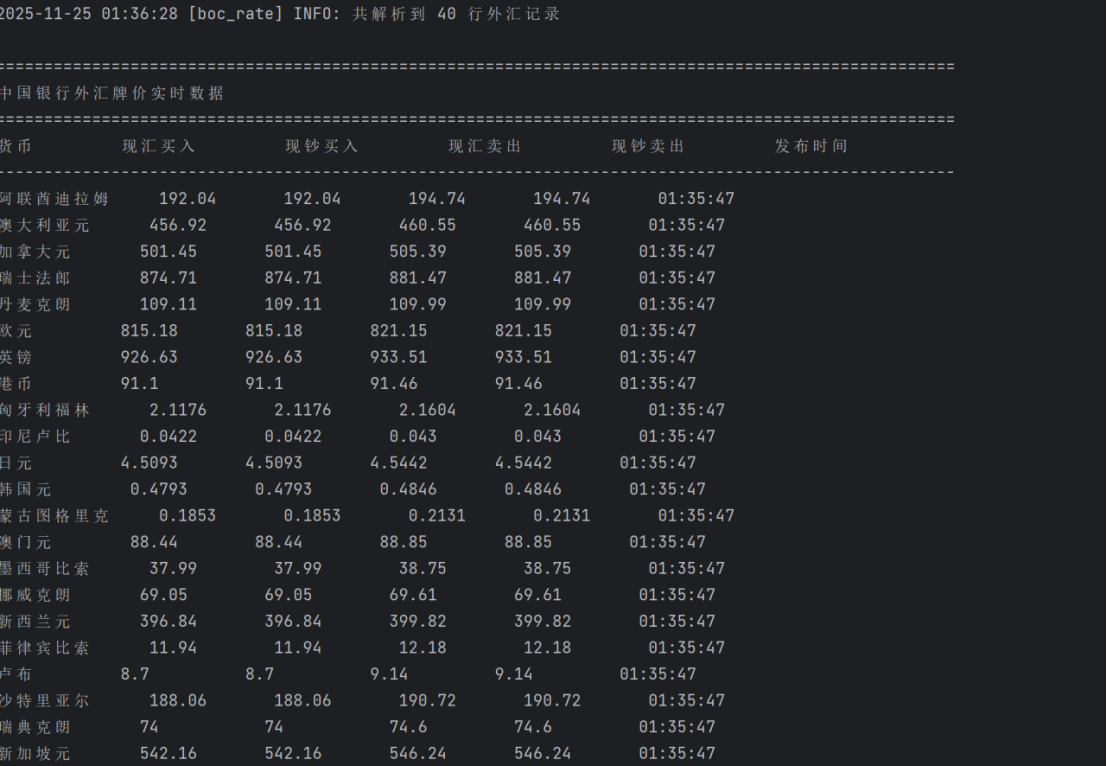
Task: Click 现钞卖出 value 0.2131 for 蒙古图格里克
Action: pos(561,515)
